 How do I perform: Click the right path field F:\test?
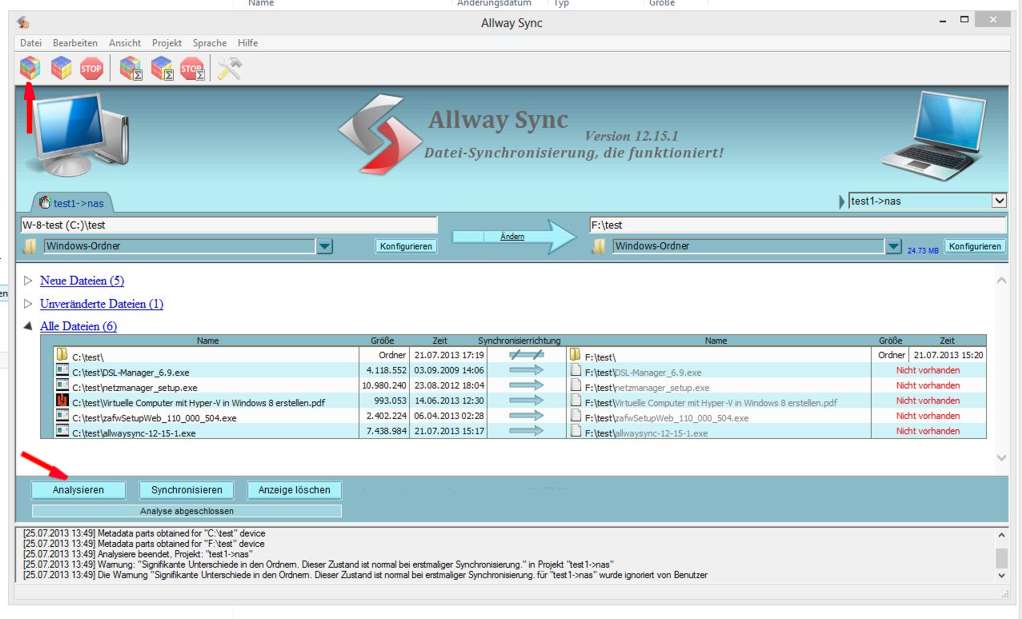pyautogui.click(x=798, y=225)
